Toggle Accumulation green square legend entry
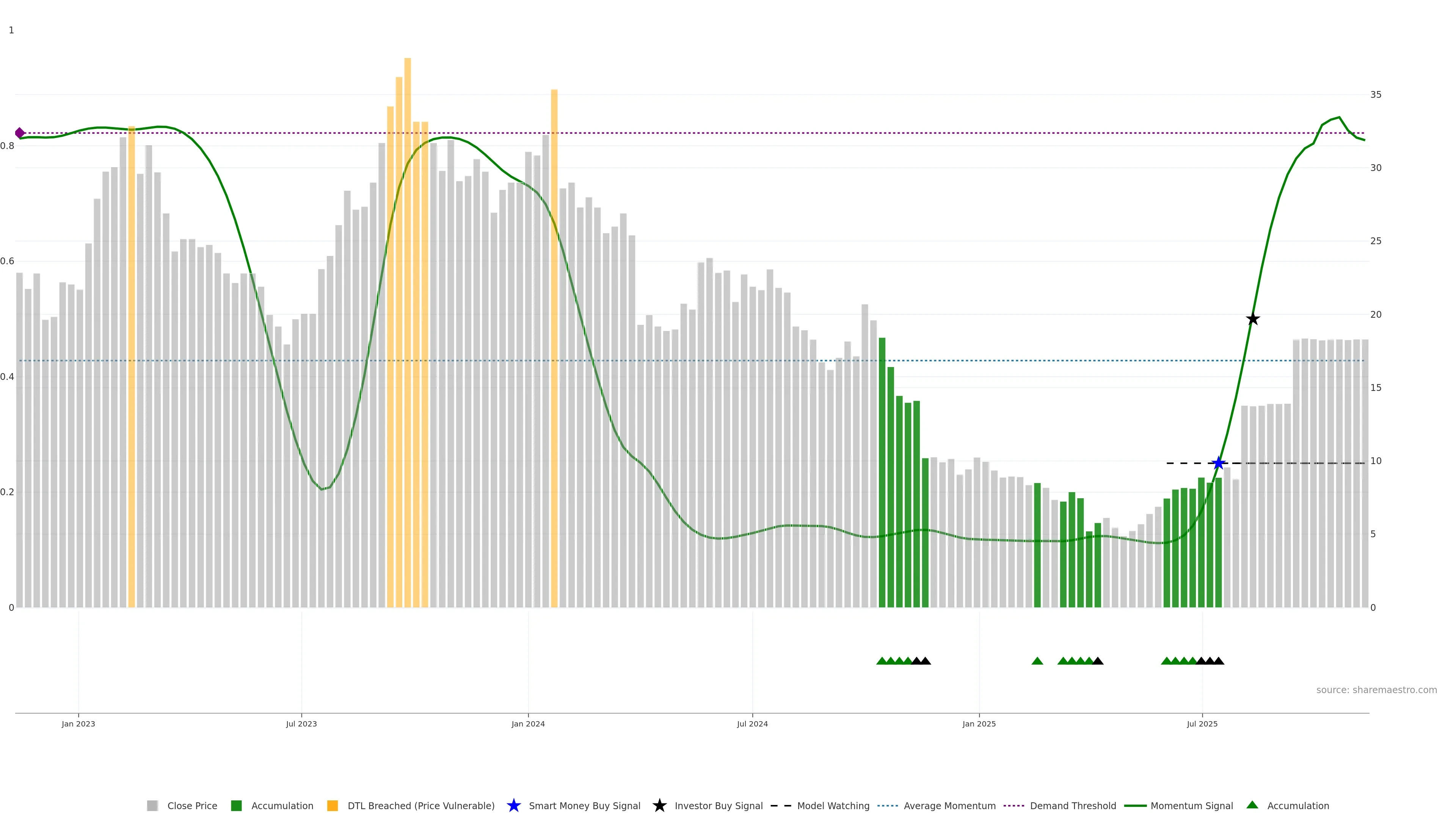 click(281, 805)
